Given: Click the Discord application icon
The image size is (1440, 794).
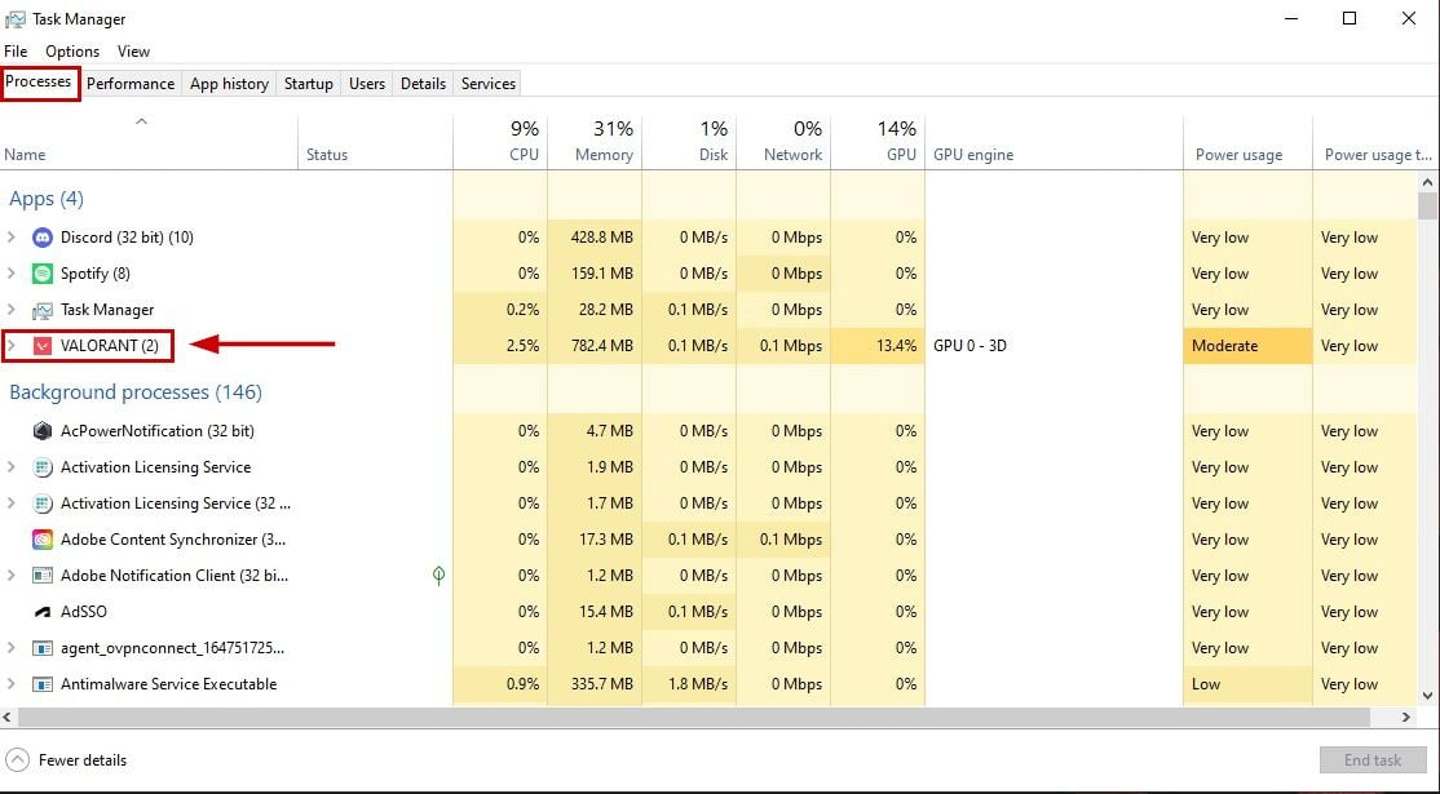Looking at the screenshot, I should tap(40, 237).
